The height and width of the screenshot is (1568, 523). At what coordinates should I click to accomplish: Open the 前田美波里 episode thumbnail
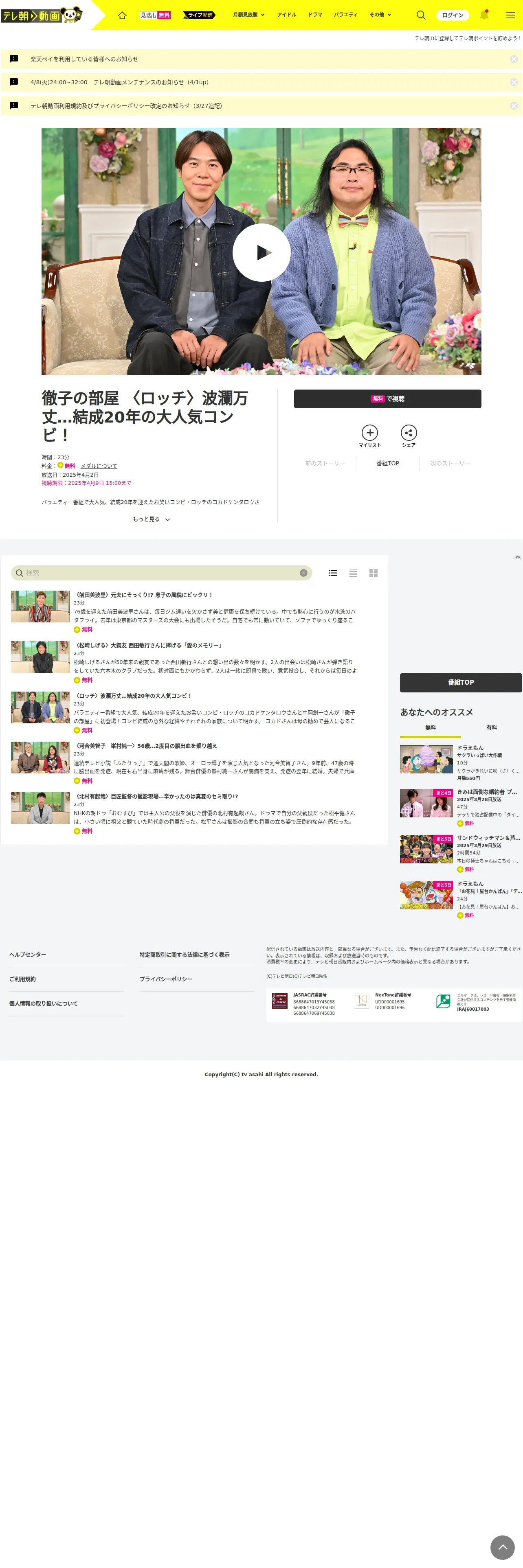pos(40,606)
